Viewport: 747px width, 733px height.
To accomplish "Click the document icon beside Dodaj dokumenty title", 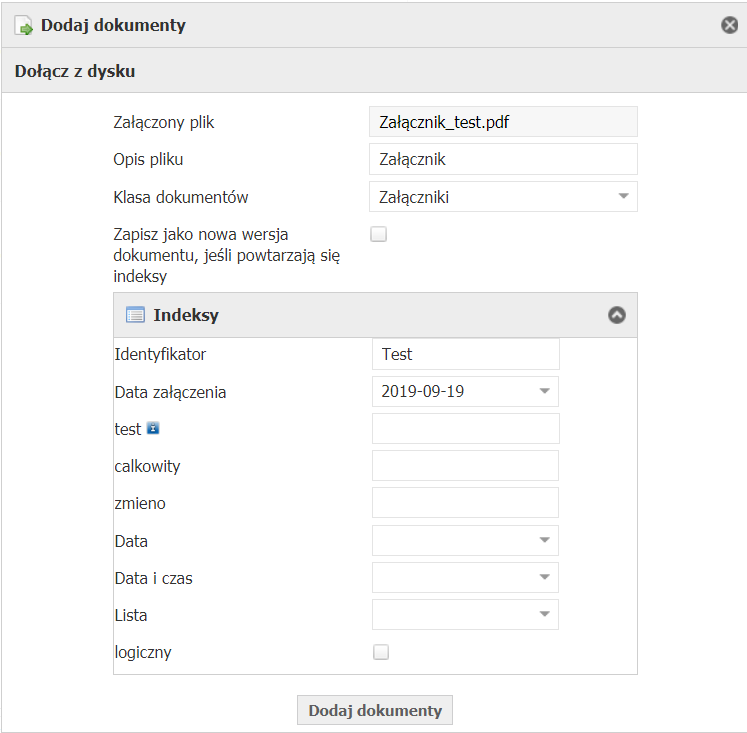I will (24, 26).
